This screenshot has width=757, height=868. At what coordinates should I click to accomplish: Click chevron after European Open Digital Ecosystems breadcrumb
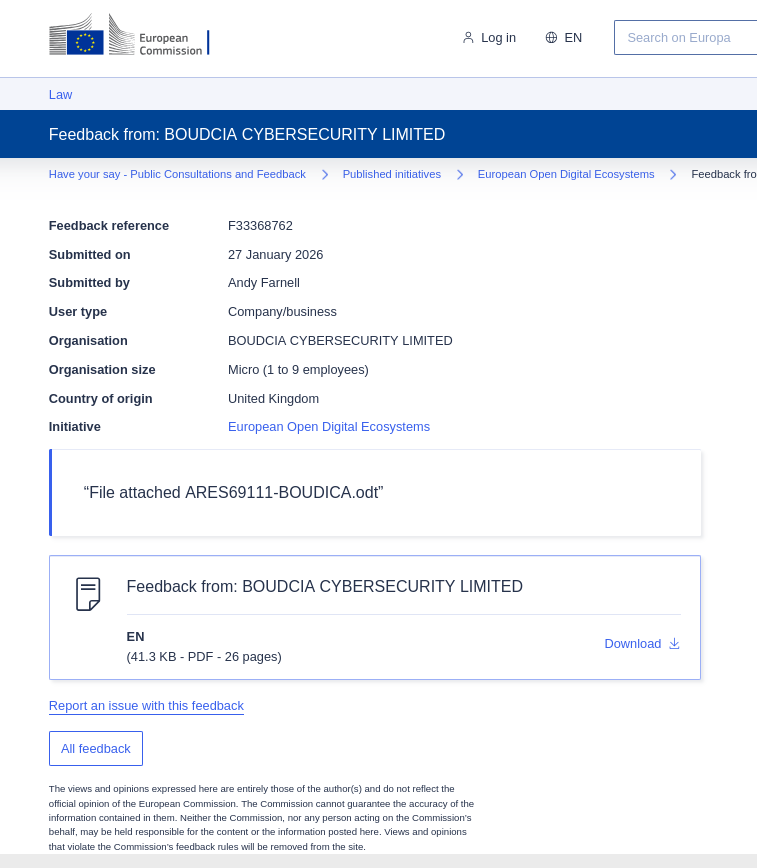click(673, 174)
